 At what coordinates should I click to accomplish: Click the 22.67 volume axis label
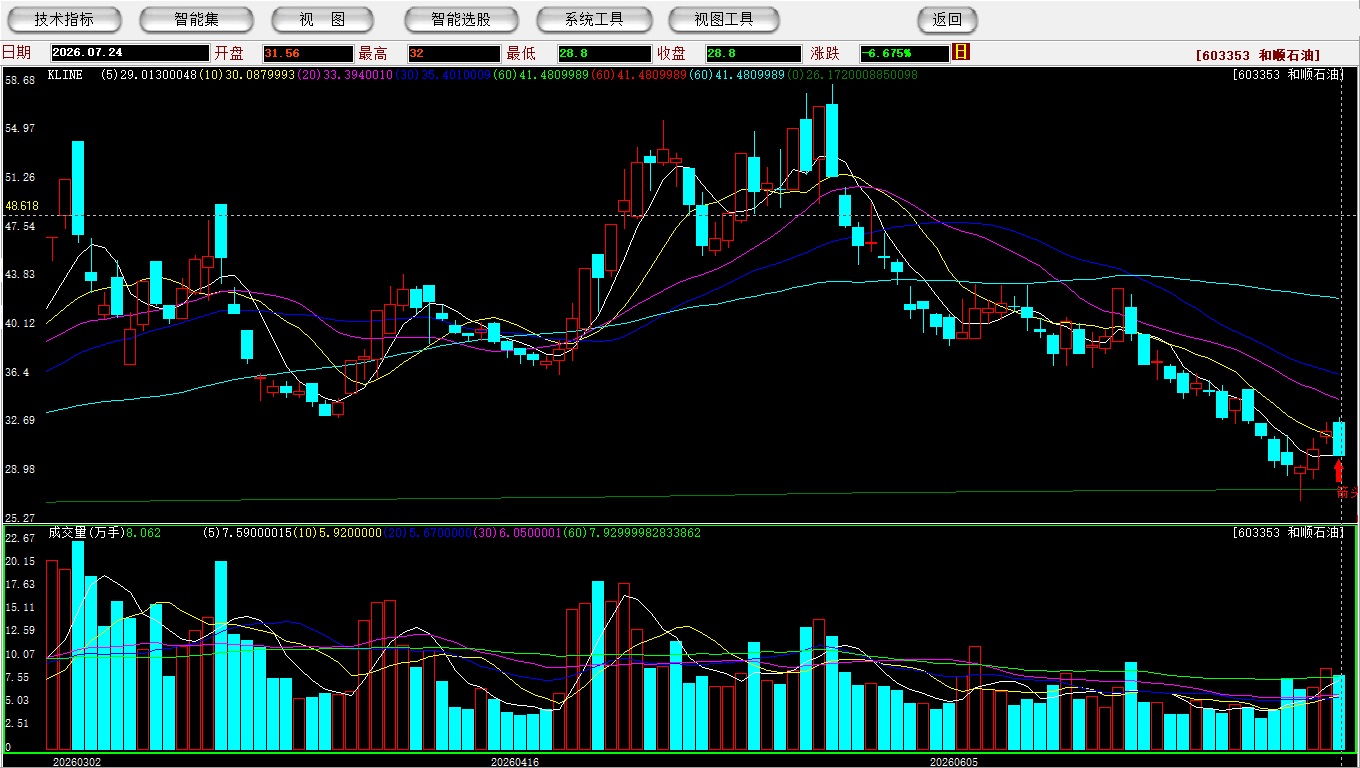tap(20, 538)
